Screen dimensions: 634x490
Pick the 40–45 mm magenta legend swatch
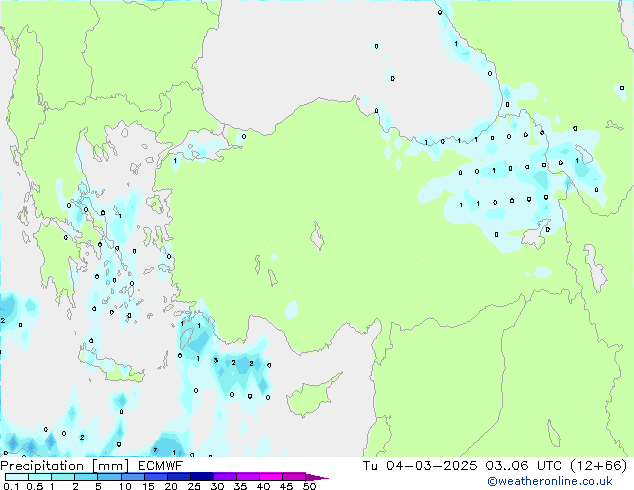271,477
